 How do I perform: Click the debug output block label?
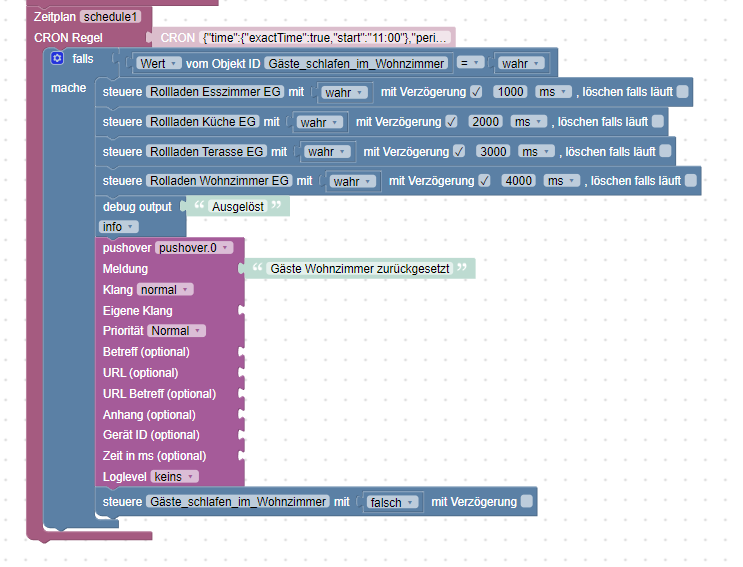(137, 207)
